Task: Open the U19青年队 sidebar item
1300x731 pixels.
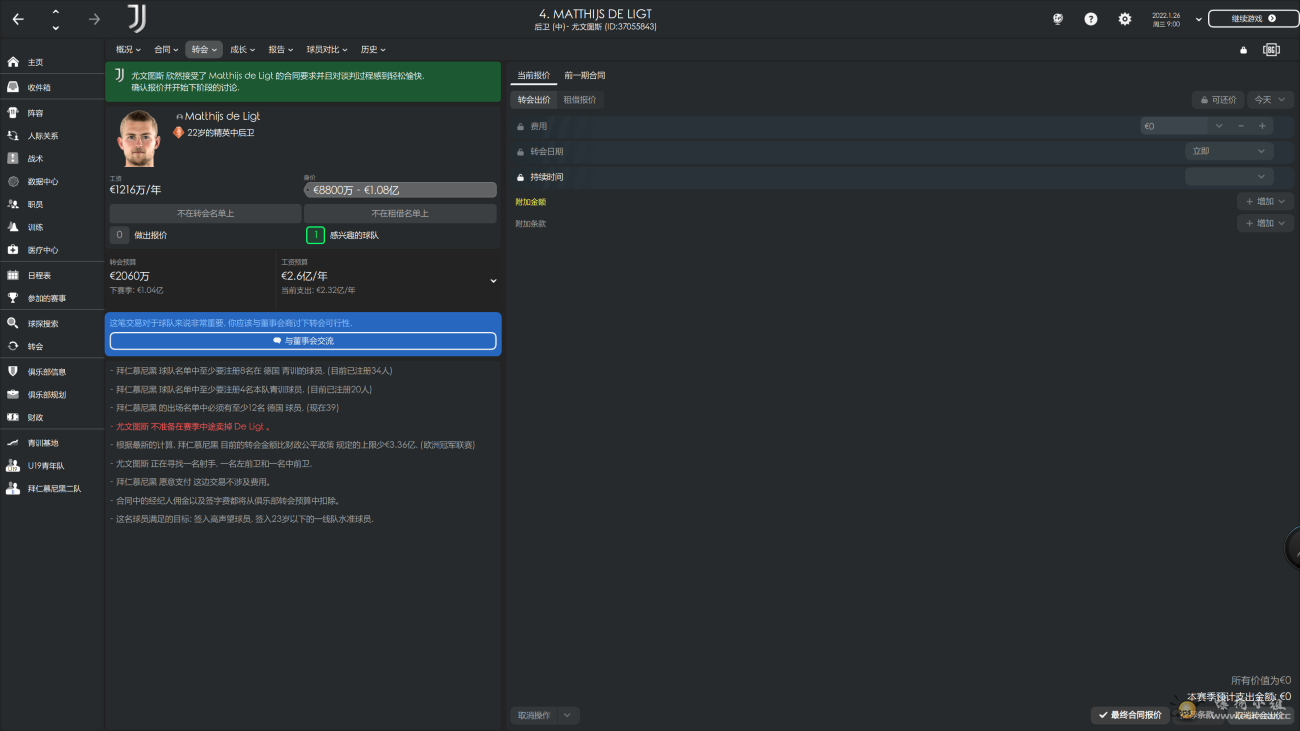Action: pos(52,466)
